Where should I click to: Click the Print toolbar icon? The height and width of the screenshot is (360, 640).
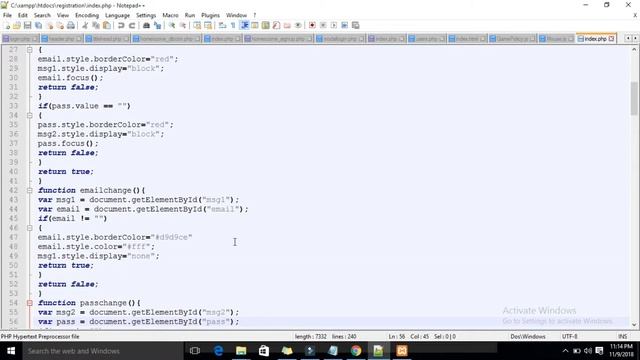[71, 25]
